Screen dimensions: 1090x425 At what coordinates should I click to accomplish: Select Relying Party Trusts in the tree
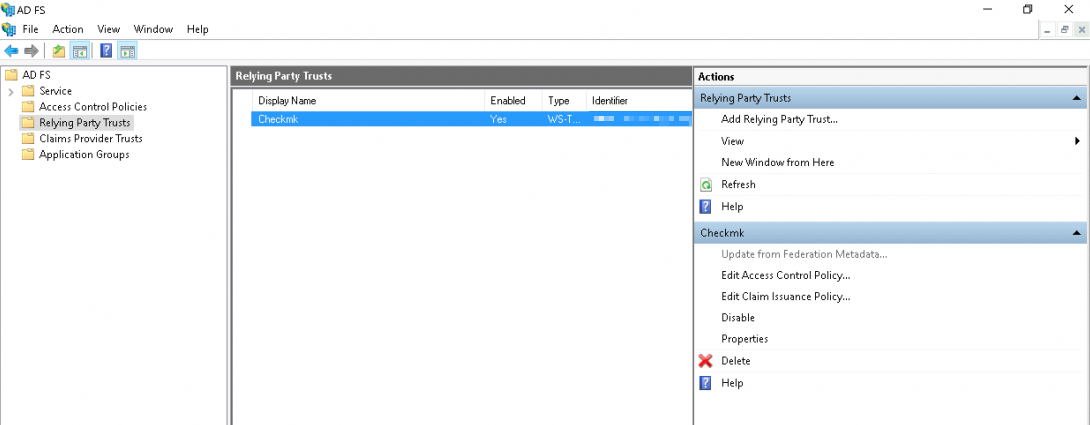point(85,122)
